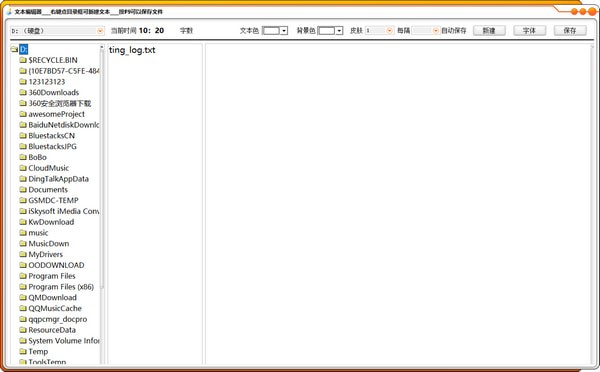
Task: Open the 背景色 background color dropdown arrow
Action: pyautogui.click(x=339, y=31)
